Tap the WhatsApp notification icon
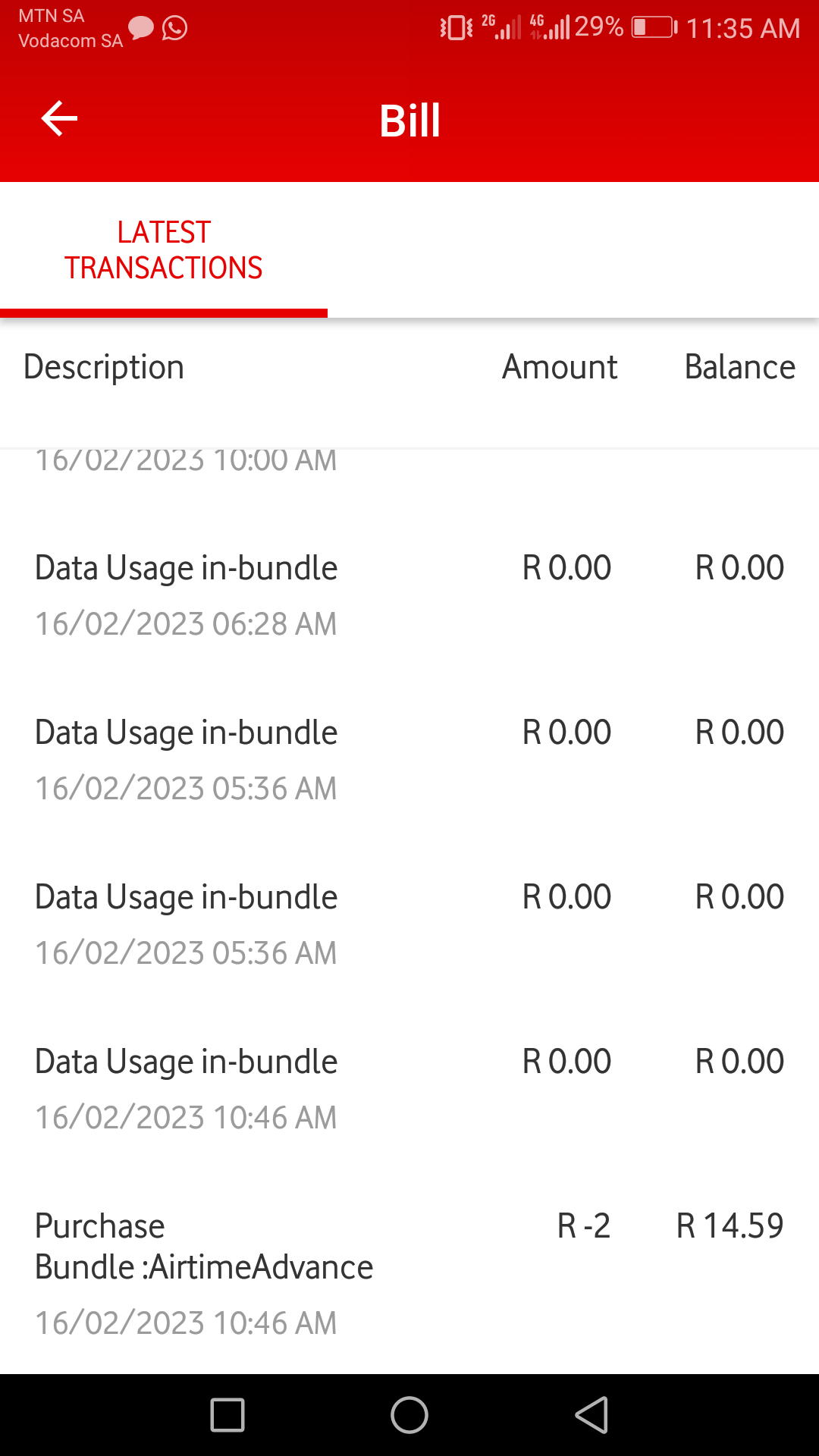Image resolution: width=819 pixels, height=1456 pixels. [174, 29]
